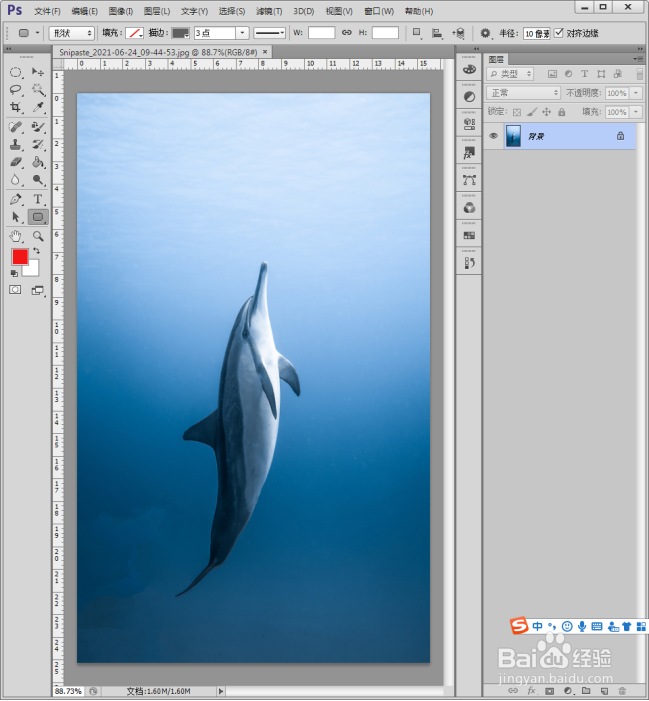Reset default foreground and background colors
The height and width of the screenshot is (701, 649).
pos(14,273)
